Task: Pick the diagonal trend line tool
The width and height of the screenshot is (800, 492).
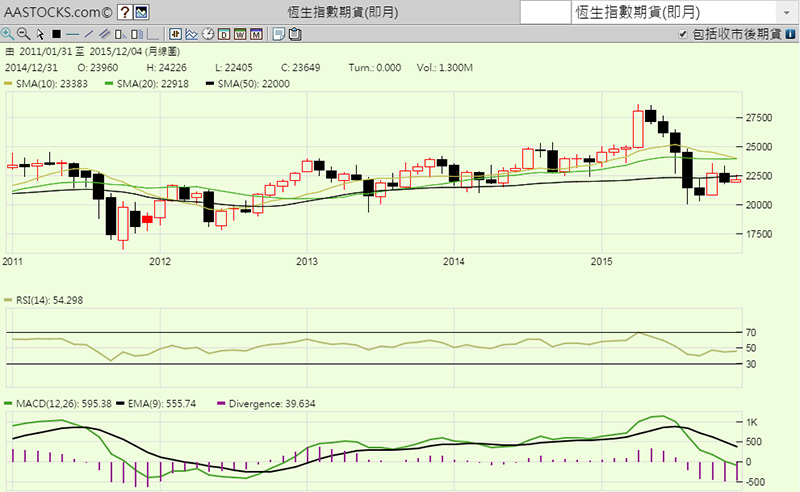Action: click(88, 33)
